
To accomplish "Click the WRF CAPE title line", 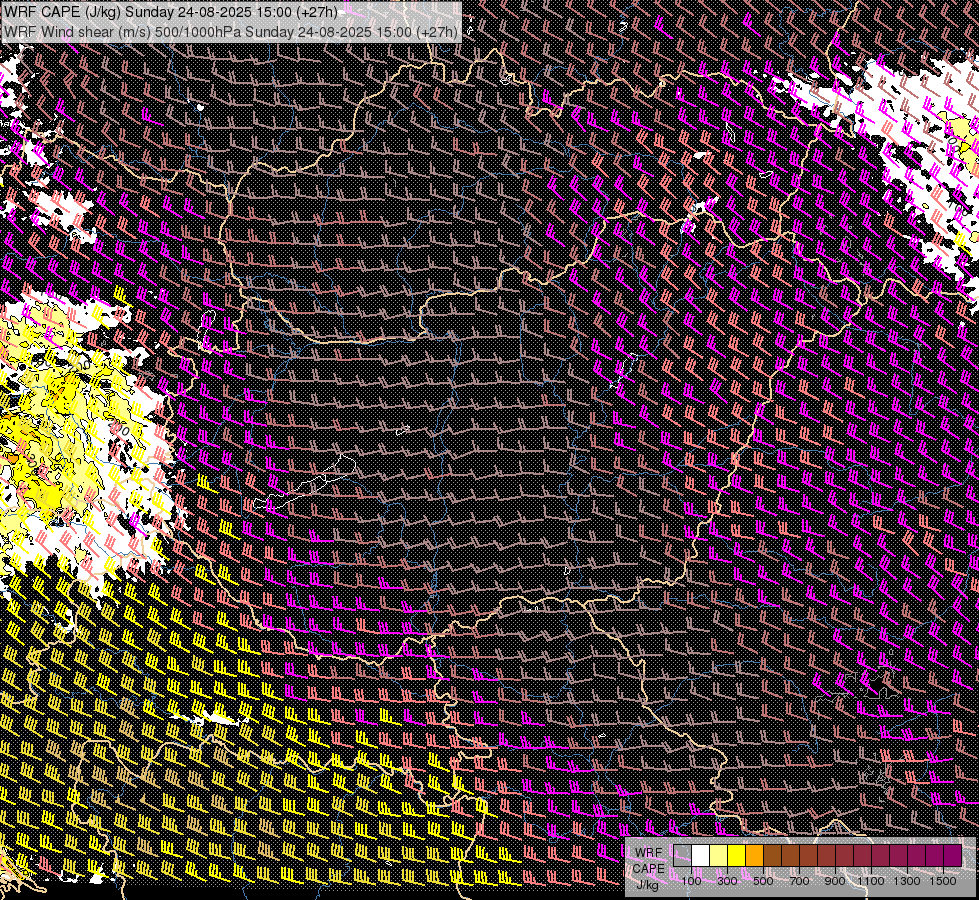I will coord(170,12).
